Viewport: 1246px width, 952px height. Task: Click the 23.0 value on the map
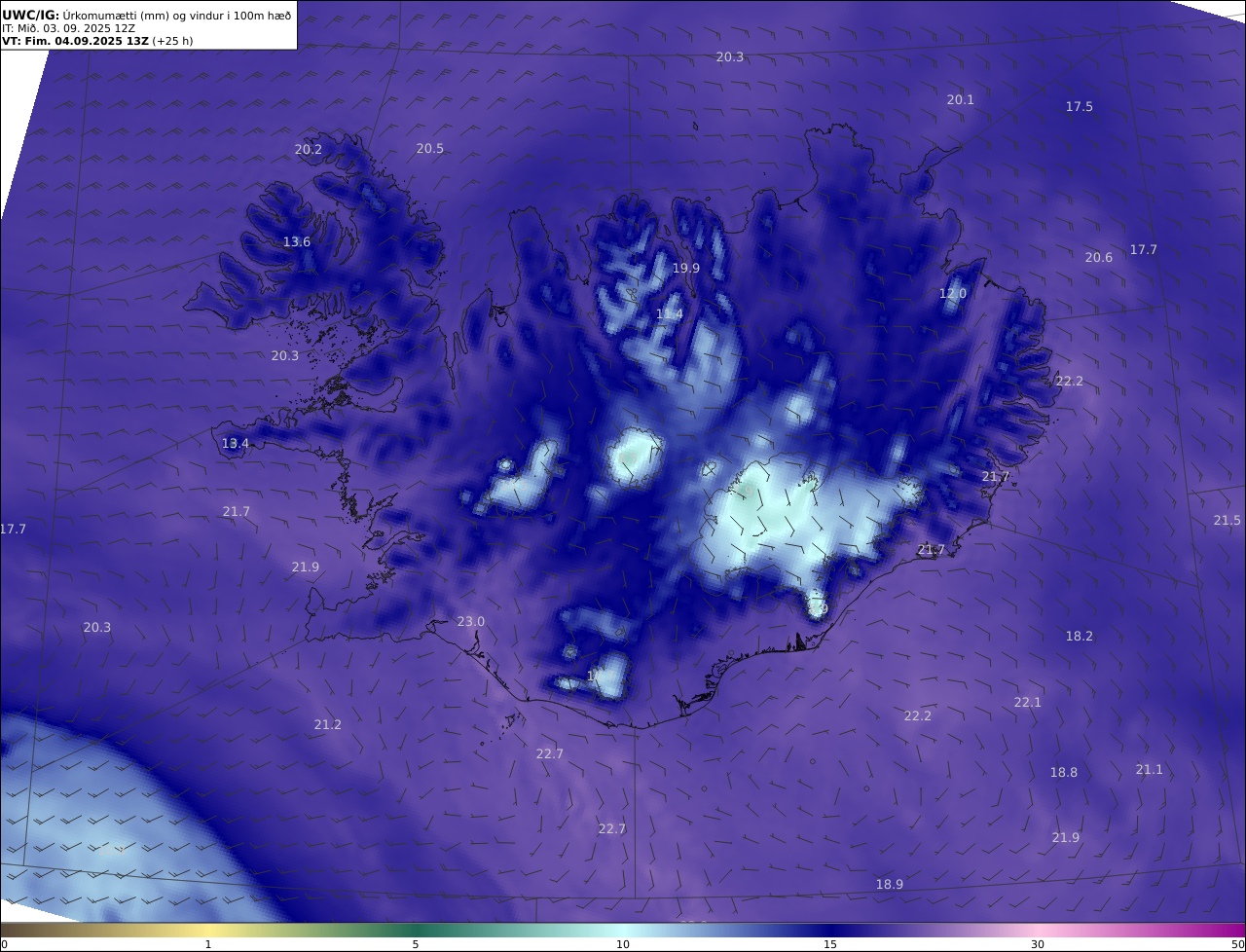pyautogui.click(x=471, y=621)
